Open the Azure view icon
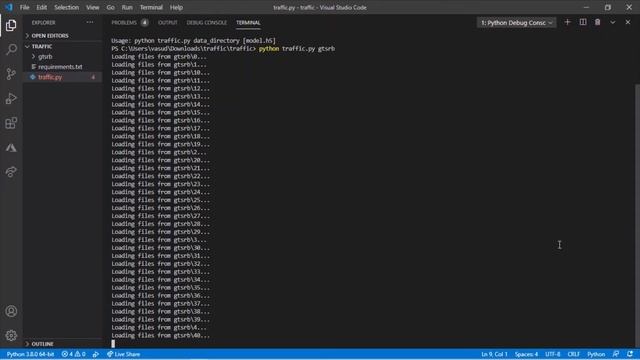This screenshot has height=360, width=640. tap(11, 147)
